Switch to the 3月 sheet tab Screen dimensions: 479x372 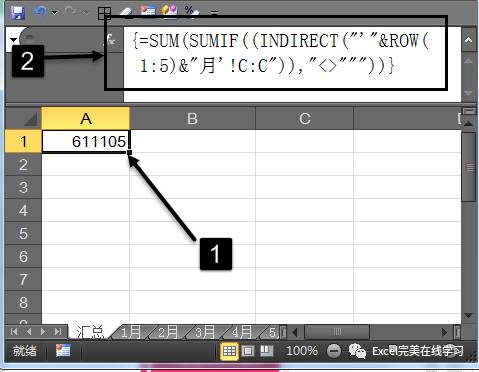tap(205, 332)
